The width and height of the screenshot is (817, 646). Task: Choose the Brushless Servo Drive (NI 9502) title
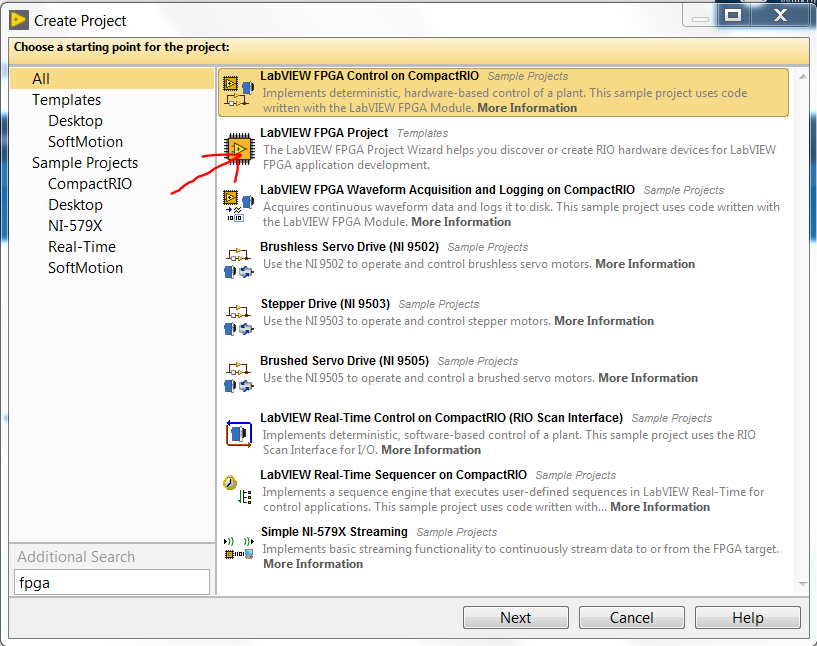click(x=350, y=246)
